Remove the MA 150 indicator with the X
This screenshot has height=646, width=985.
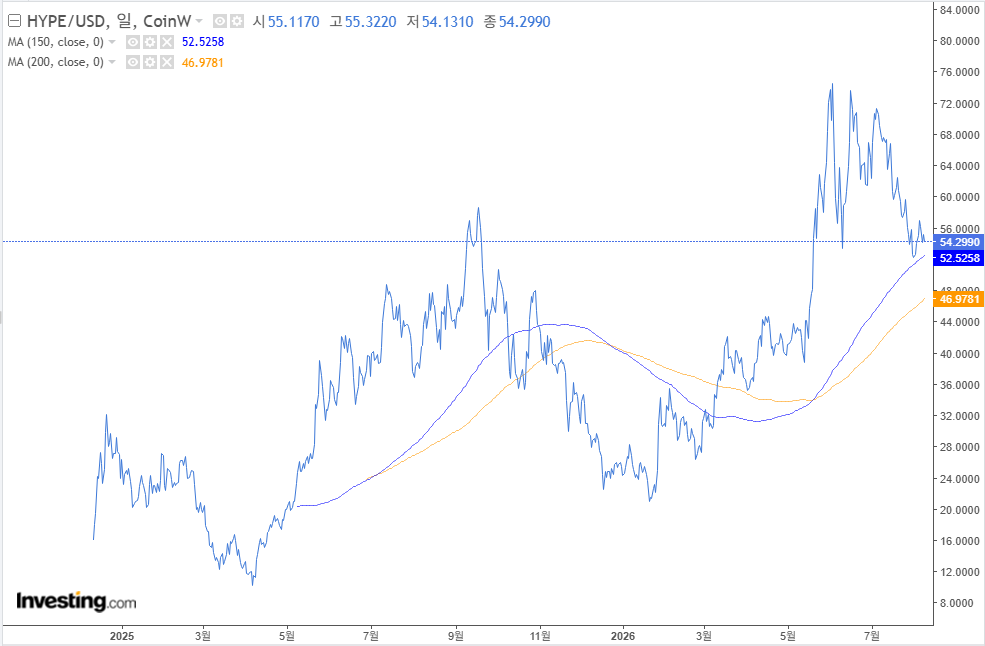tap(166, 42)
